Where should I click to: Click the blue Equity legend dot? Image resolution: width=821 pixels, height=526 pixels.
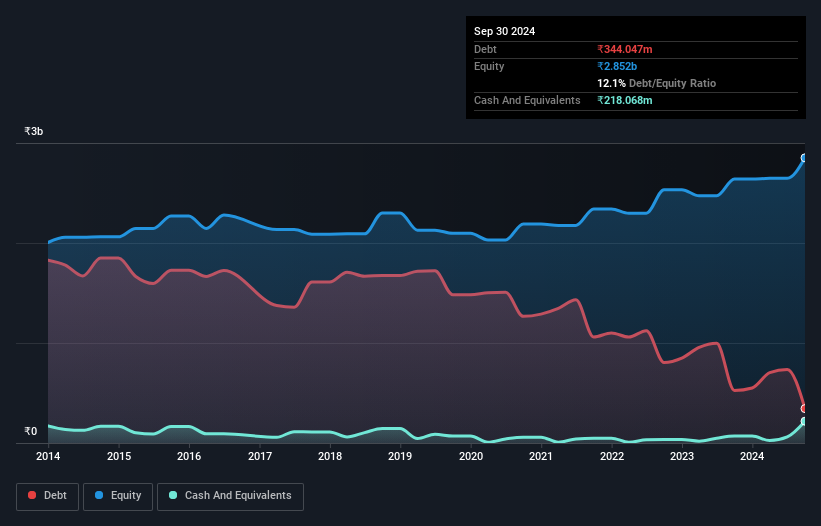(x=99, y=495)
